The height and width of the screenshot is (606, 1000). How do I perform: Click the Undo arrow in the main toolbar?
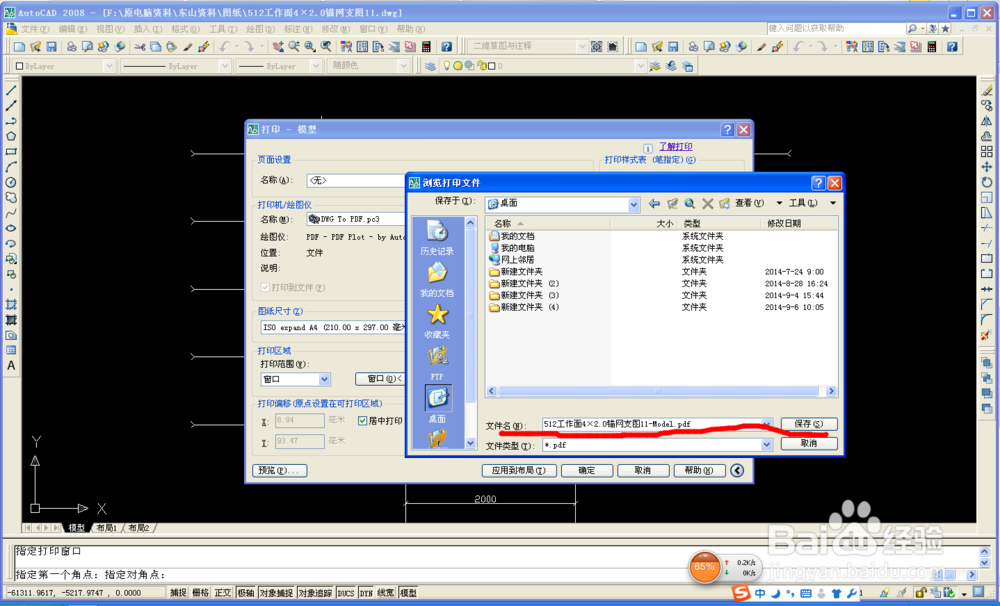coord(224,47)
